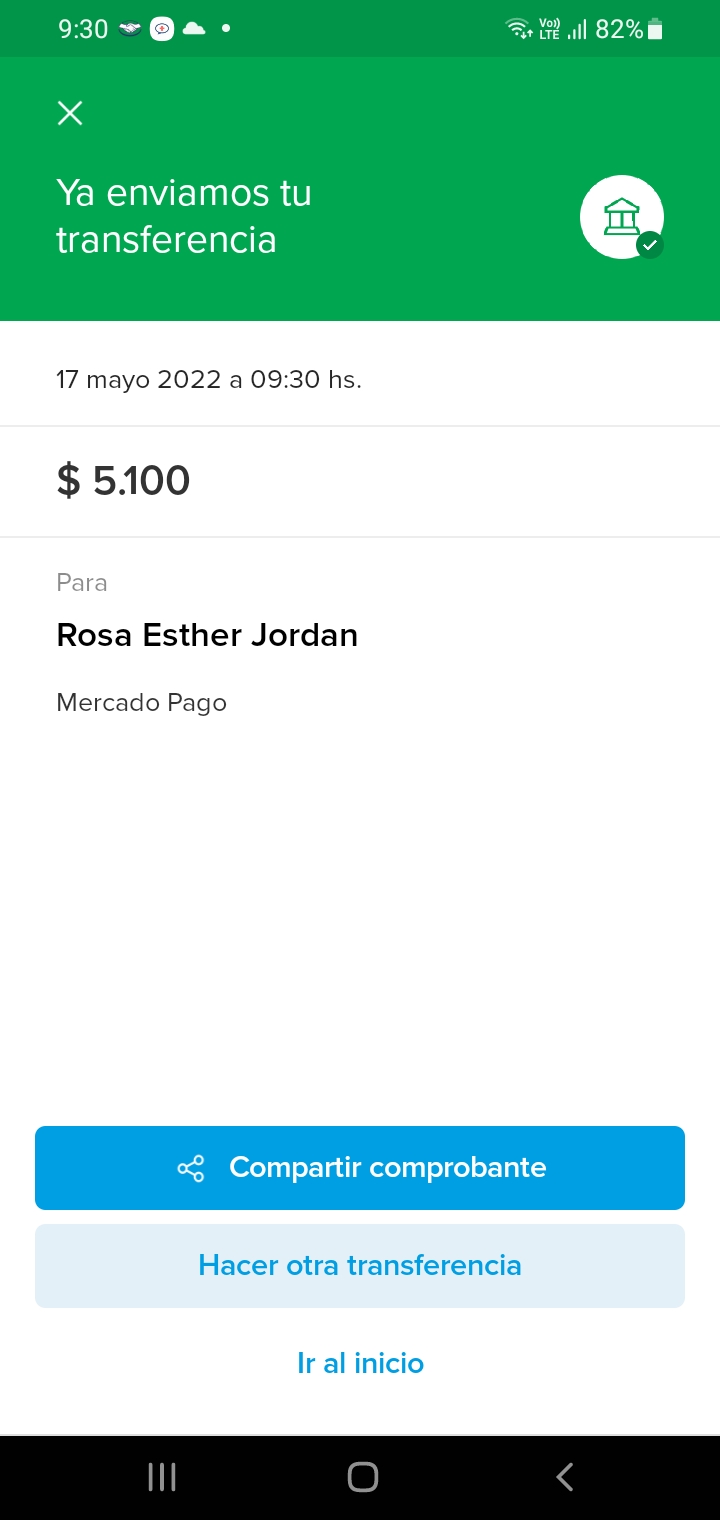Tap recipient name Rosa Esther Jordan
Screen dimensions: 720x1520
[207, 635]
